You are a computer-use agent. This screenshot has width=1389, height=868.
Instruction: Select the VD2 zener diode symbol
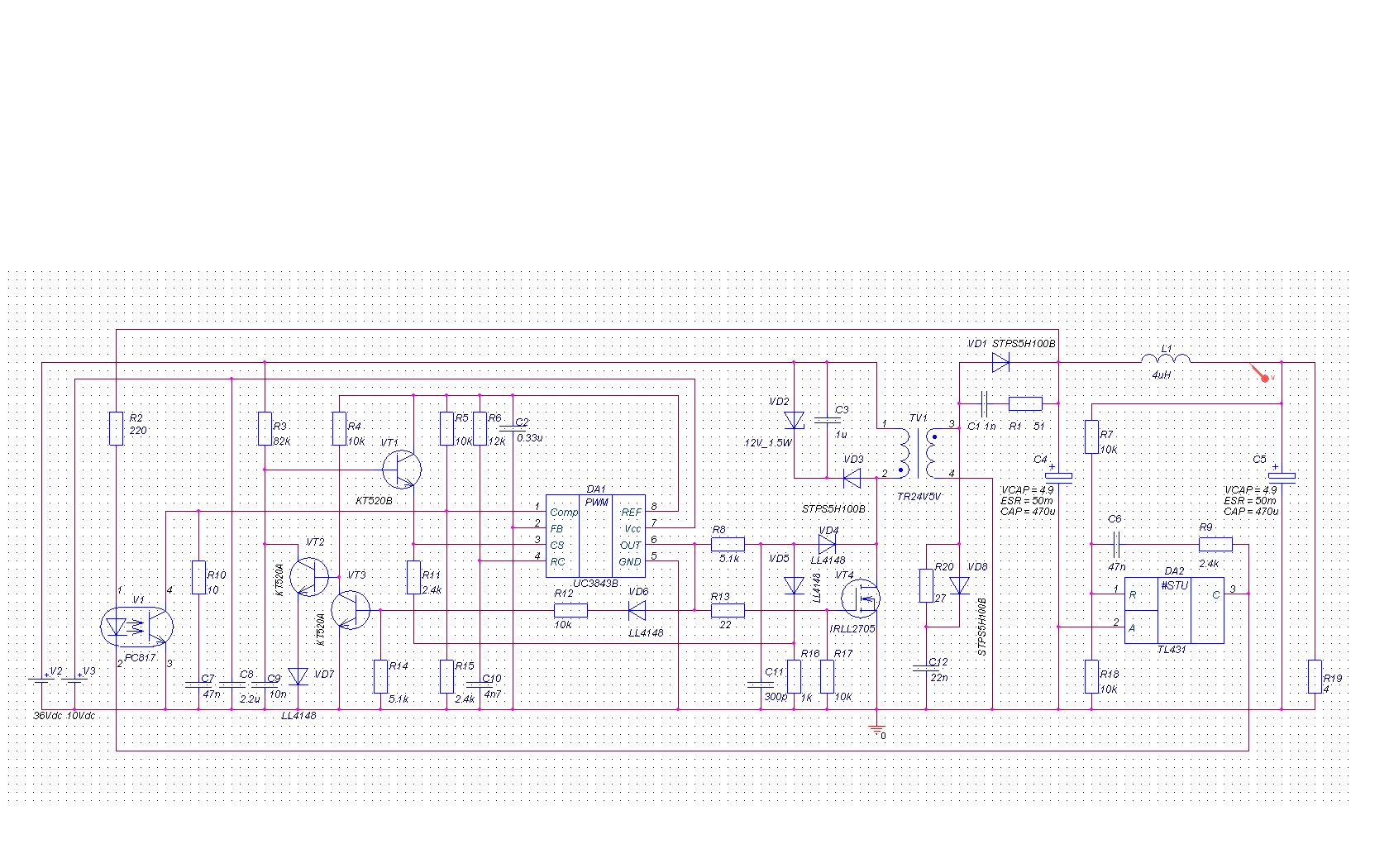click(x=794, y=420)
